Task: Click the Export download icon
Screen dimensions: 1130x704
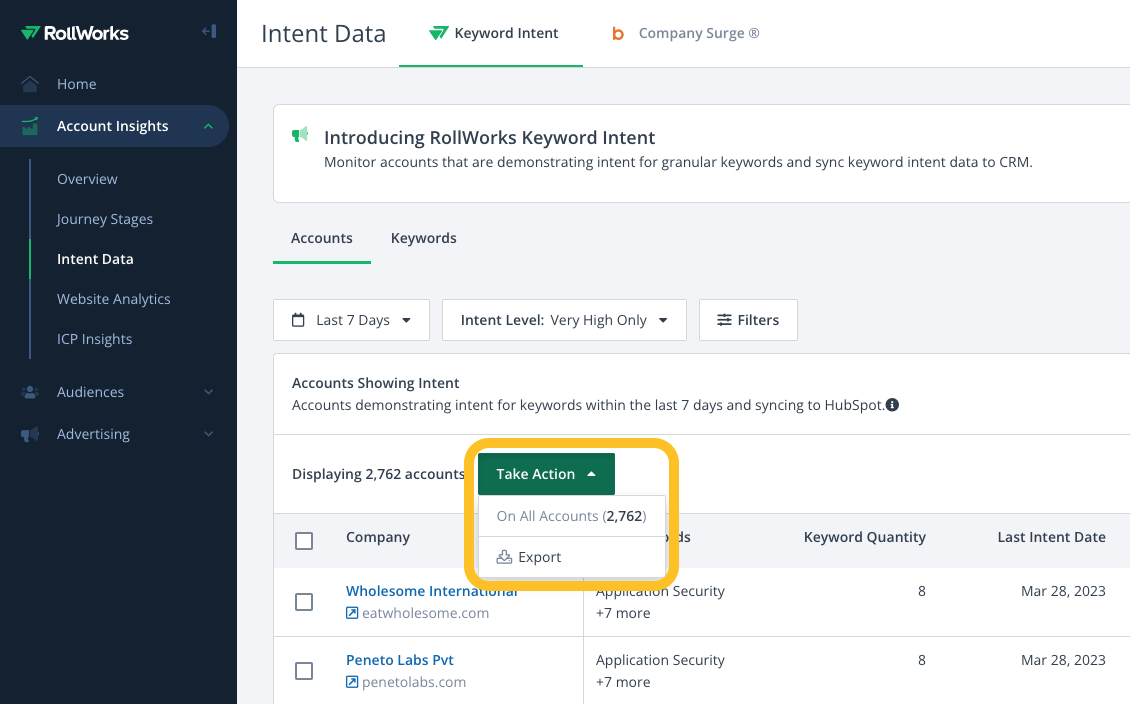Action: click(504, 557)
